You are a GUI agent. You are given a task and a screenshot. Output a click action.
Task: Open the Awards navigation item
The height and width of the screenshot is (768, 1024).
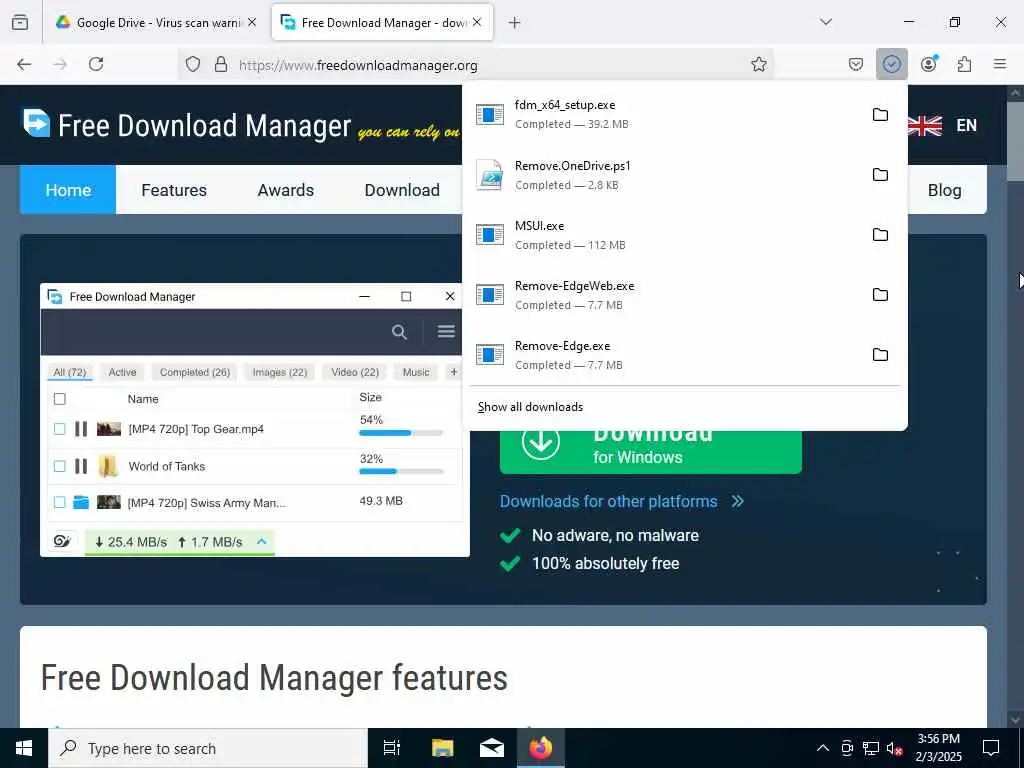285,190
